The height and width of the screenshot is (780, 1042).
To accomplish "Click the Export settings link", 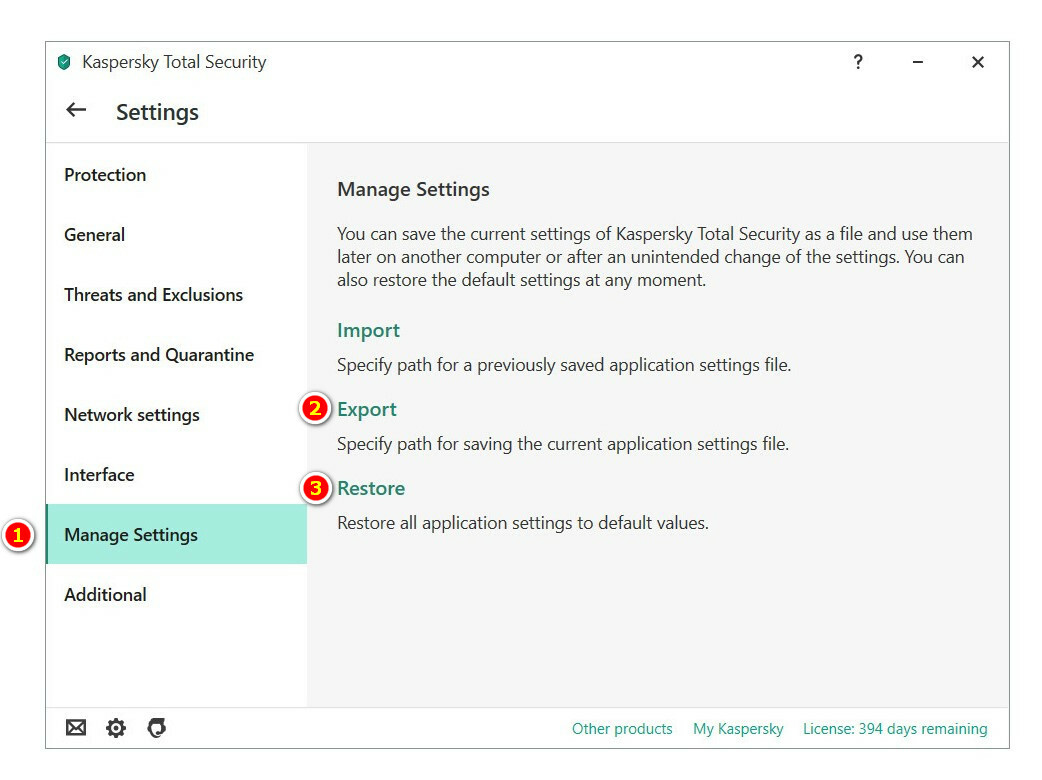I will pos(367,410).
